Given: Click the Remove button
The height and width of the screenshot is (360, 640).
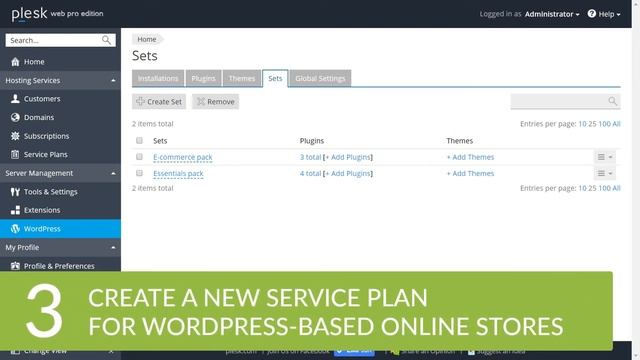Looking at the screenshot, I should point(216,102).
